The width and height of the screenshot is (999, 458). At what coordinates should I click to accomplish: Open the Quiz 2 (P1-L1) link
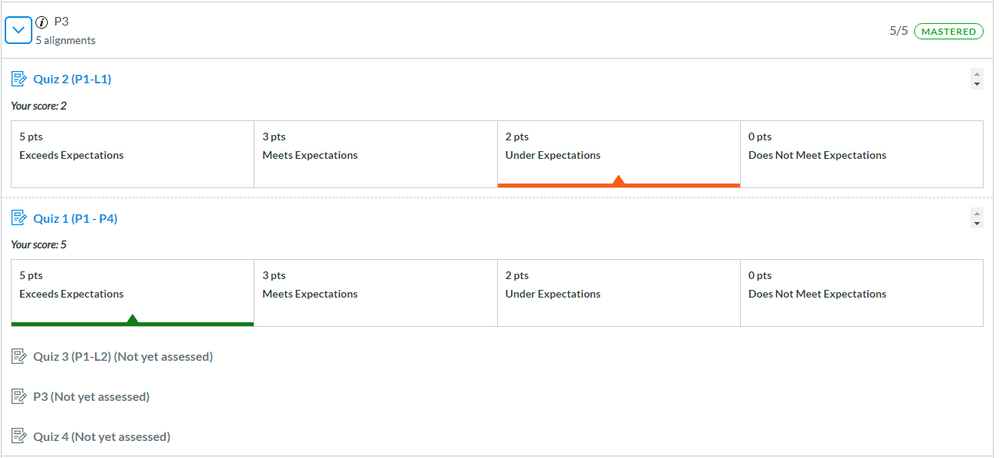click(x=72, y=79)
